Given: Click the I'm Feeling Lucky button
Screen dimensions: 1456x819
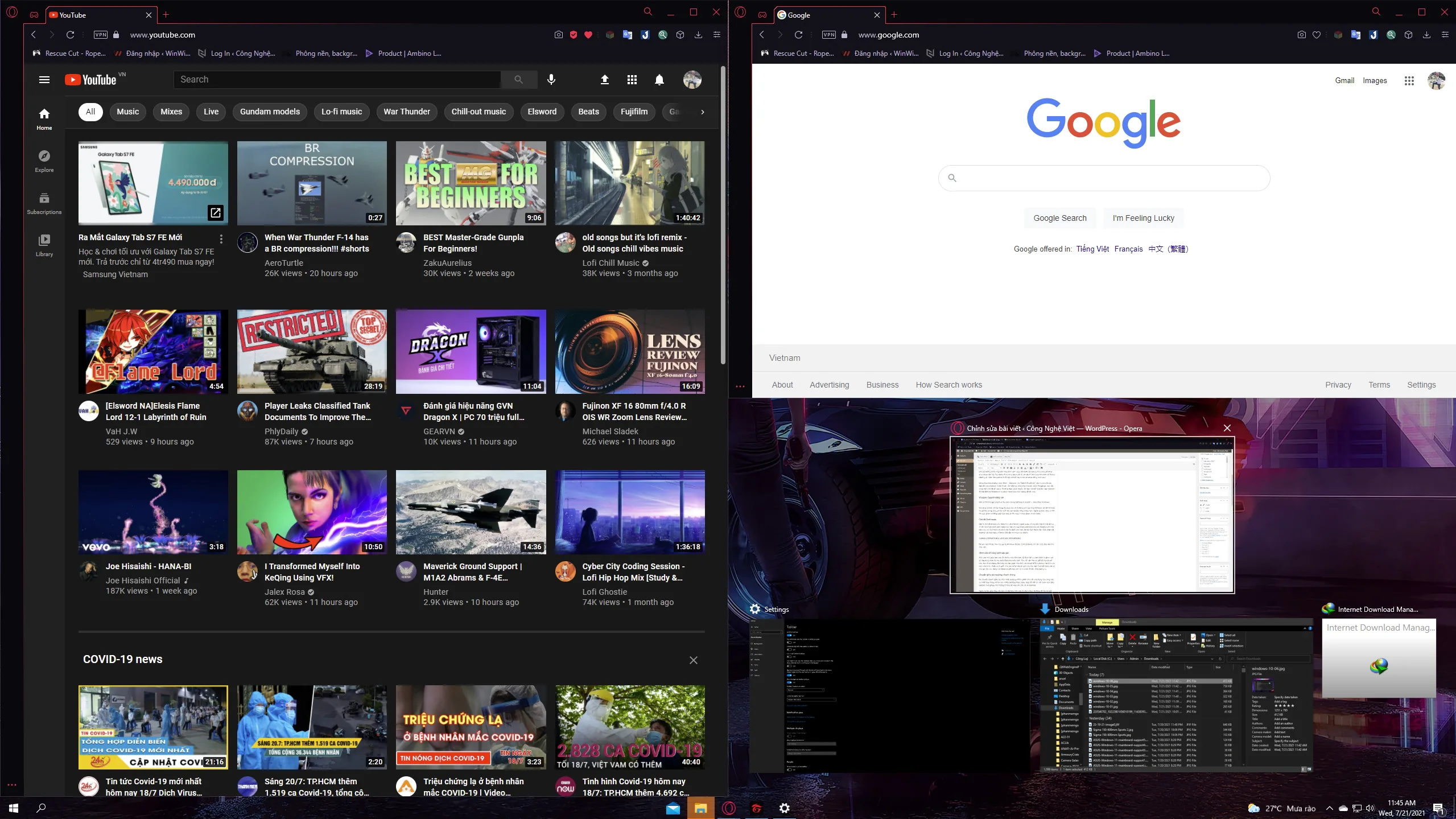Looking at the screenshot, I should tap(1143, 218).
